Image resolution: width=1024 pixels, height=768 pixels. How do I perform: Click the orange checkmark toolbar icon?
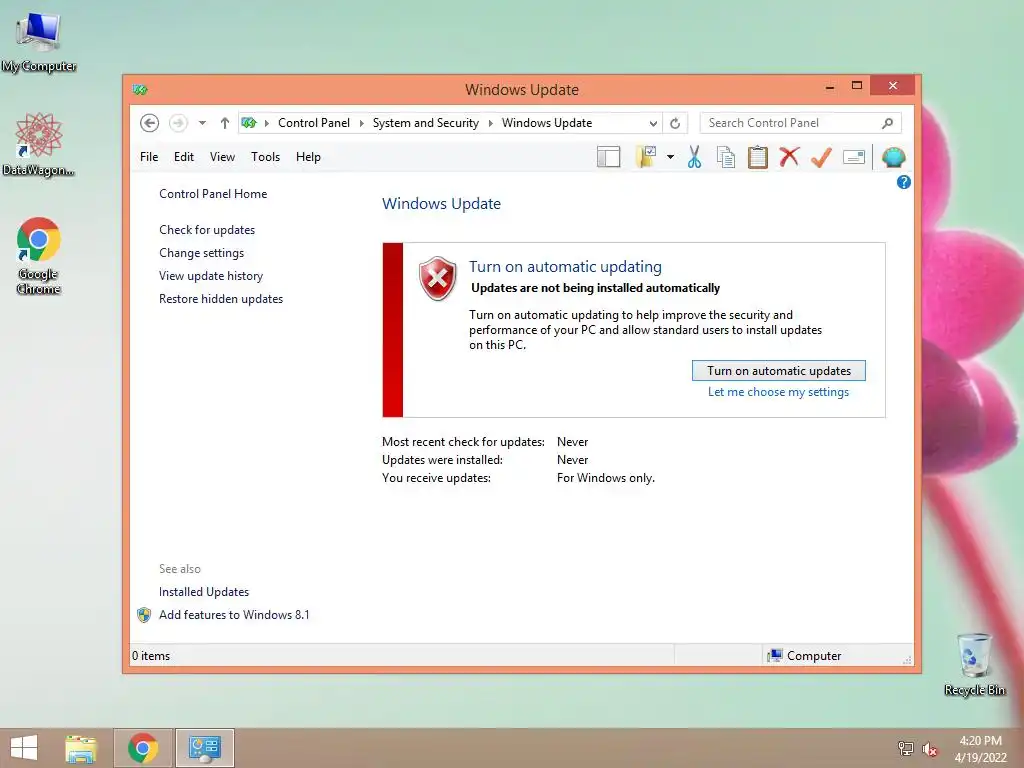coord(821,157)
